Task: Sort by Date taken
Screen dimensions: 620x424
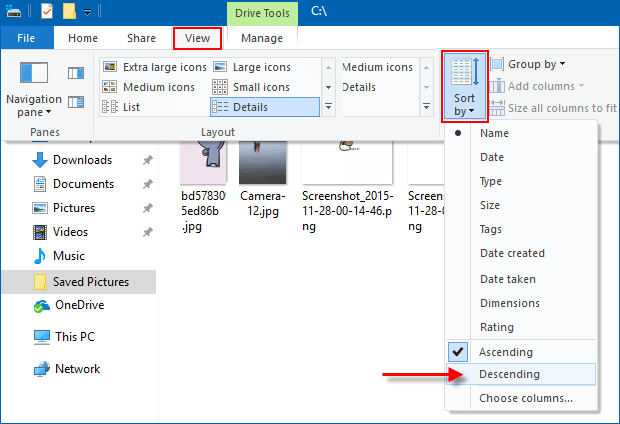Action: 507,279
